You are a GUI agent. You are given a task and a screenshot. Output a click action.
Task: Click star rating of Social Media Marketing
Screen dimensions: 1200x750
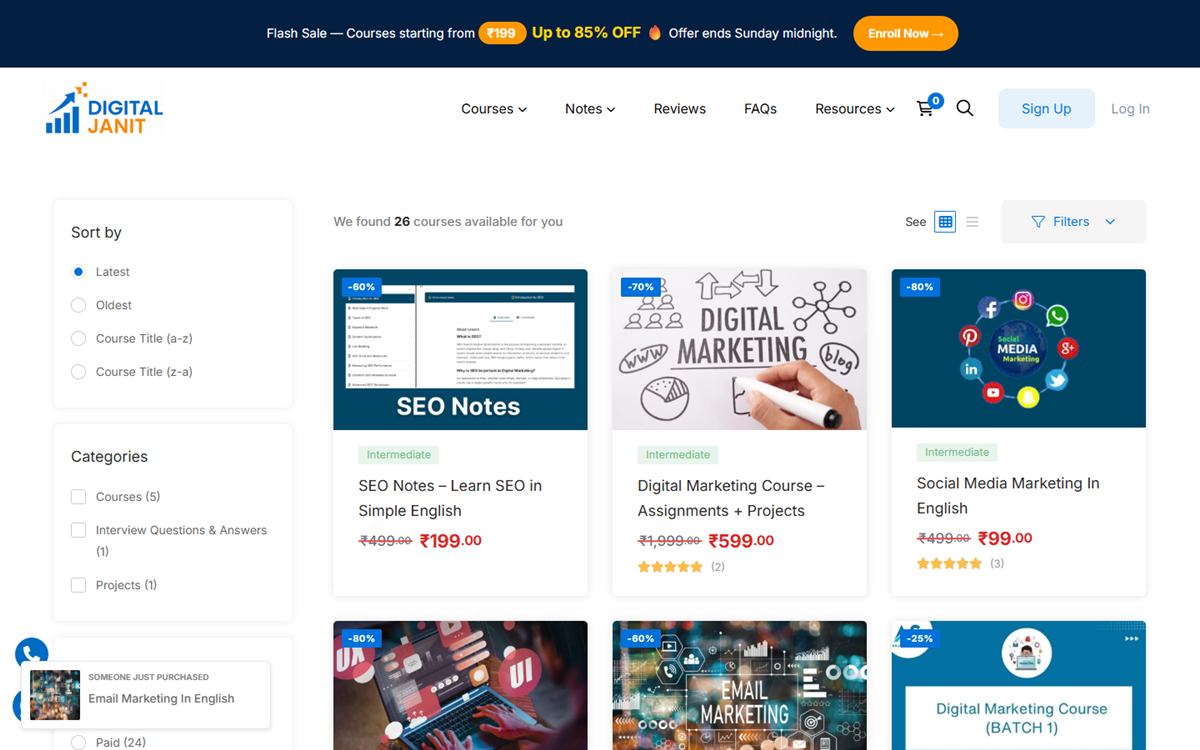pos(949,564)
